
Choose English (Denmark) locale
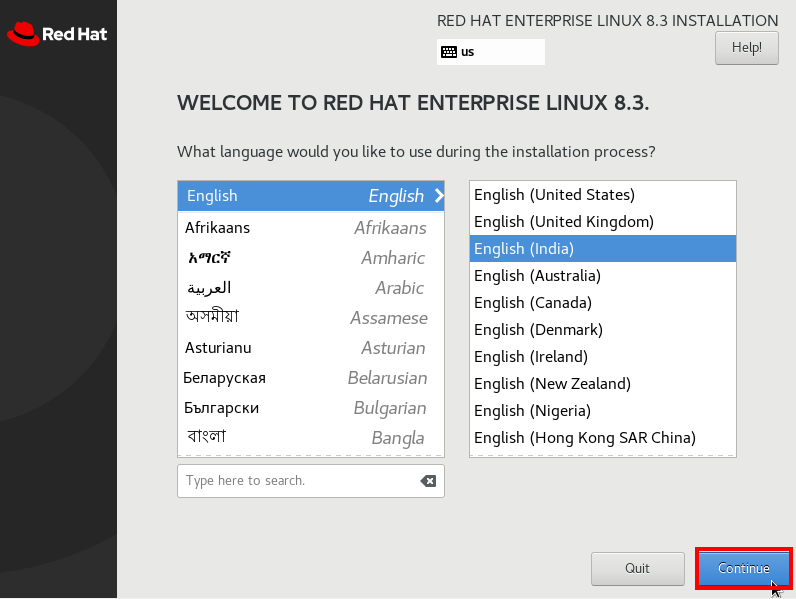point(603,329)
